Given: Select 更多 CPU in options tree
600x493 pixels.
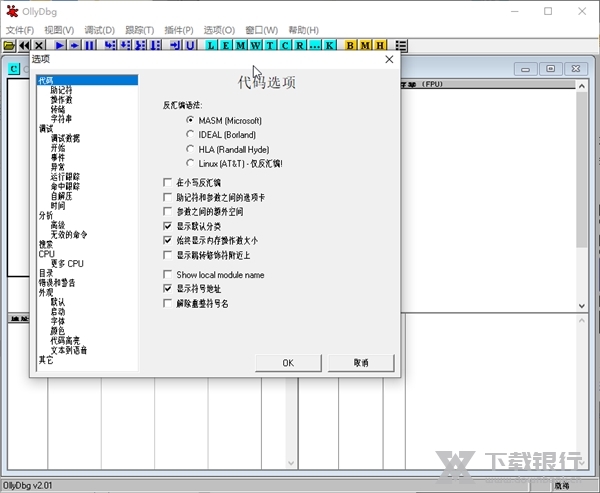Looking at the screenshot, I should pos(67,263).
